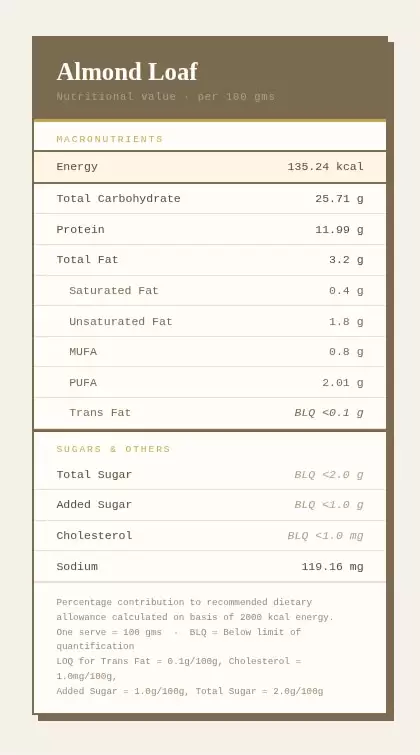This screenshot has height=755, width=420.
Task: Select the Added Sugar BLQ value
Action: pyautogui.click(x=329, y=505)
